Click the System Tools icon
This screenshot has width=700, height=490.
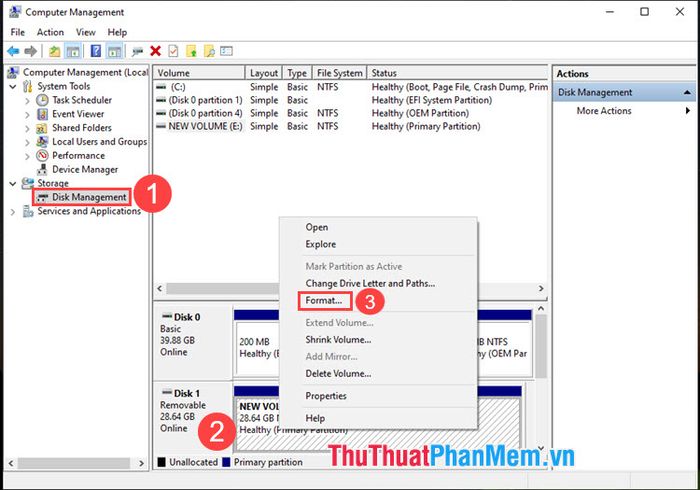tap(28, 86)
